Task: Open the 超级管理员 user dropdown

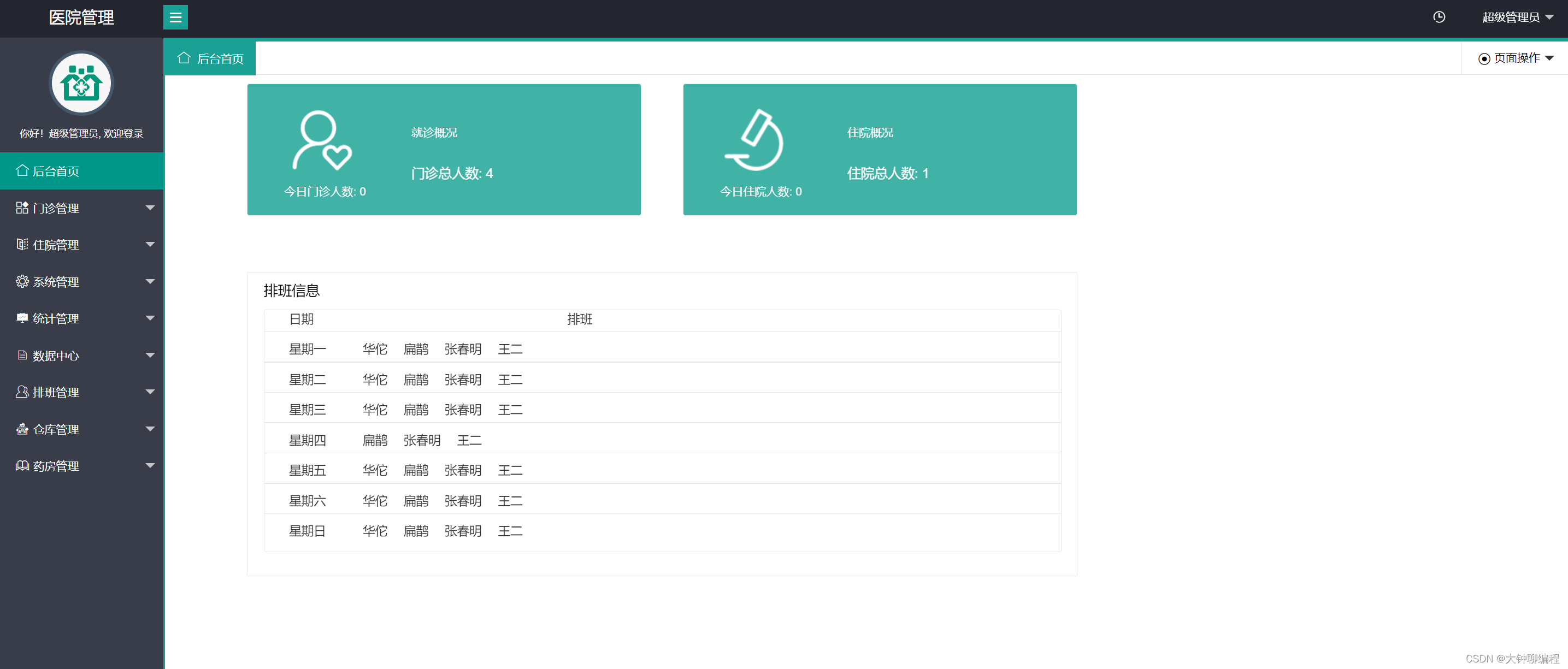Action: 1518,17
